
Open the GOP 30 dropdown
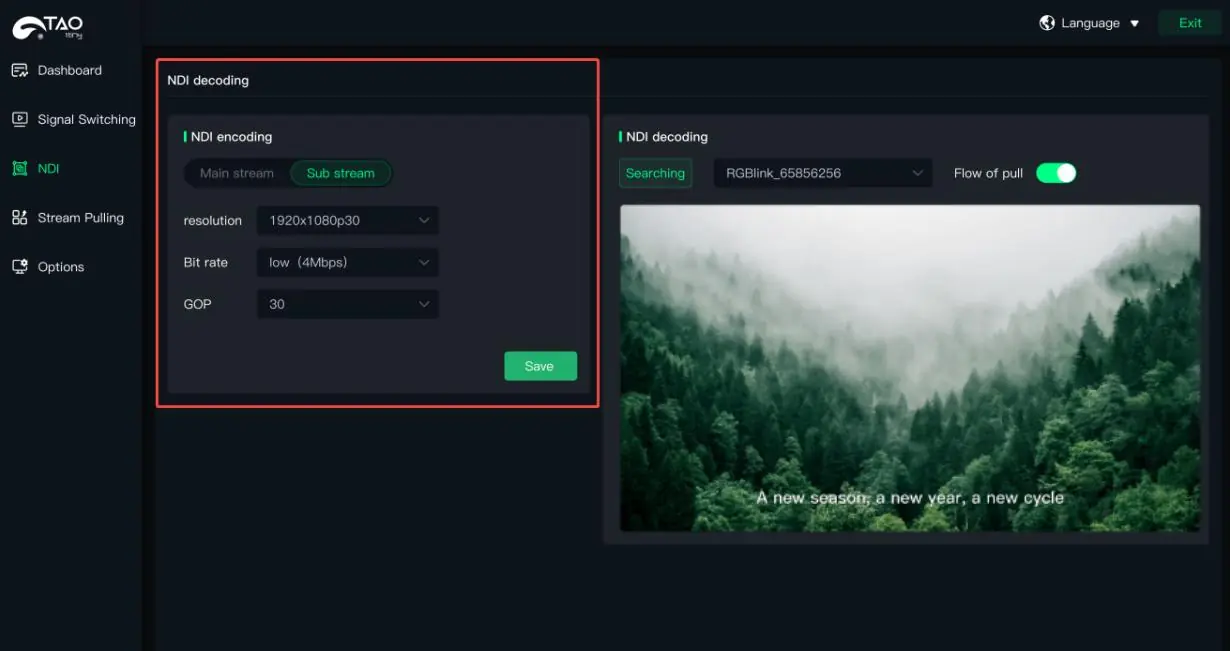coord(348,304)
